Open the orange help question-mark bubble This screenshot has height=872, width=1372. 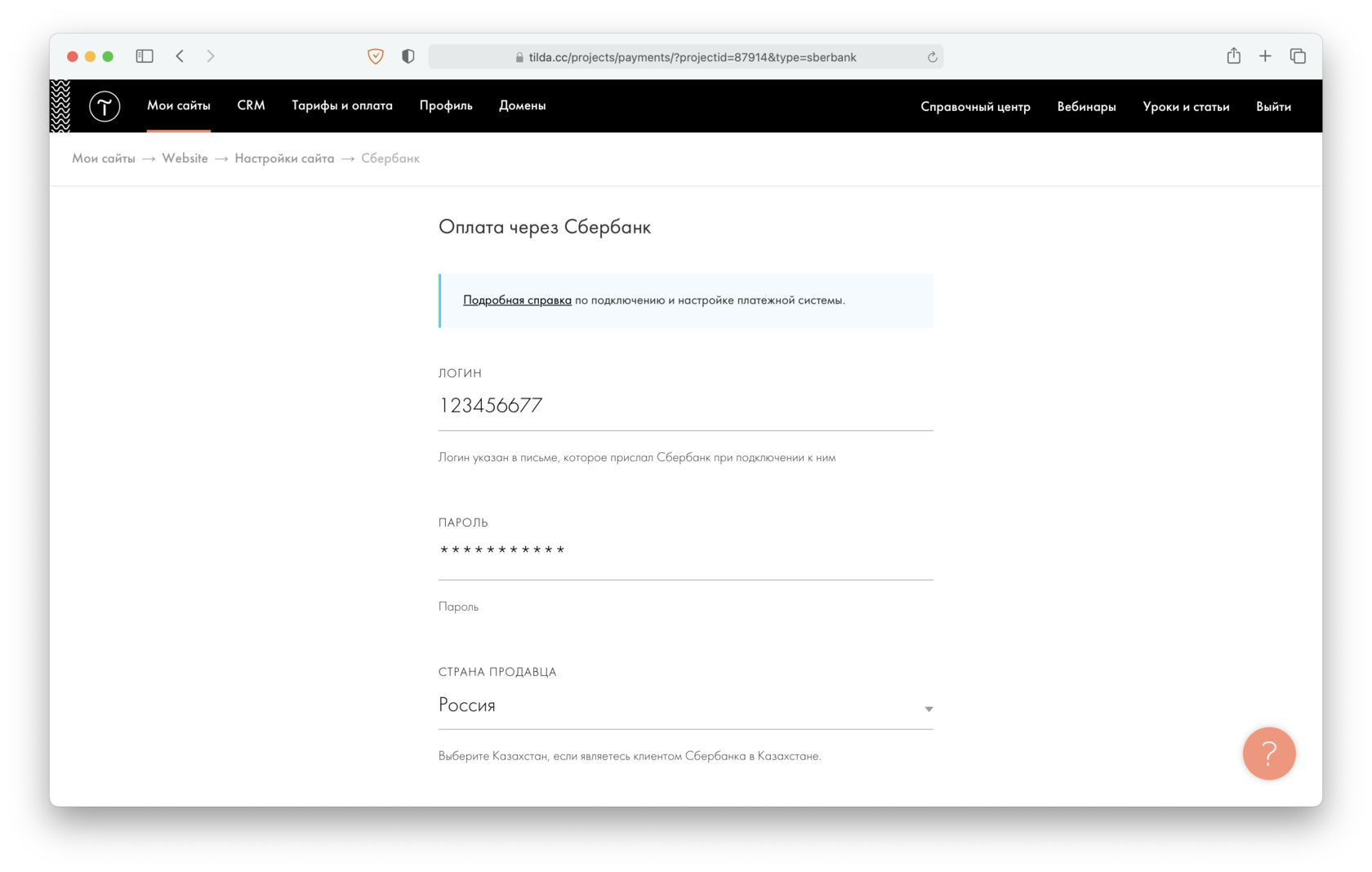click(x=1269, y=754)
